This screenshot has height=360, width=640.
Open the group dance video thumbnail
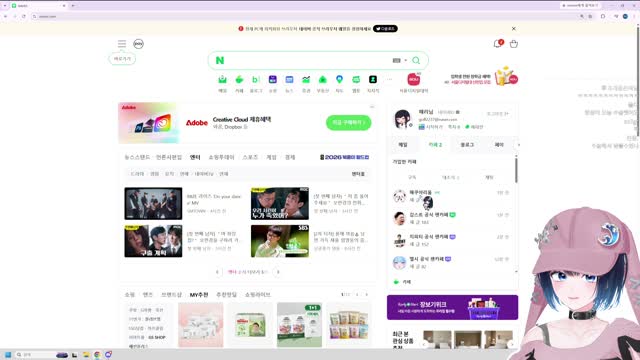coord(153,203)
